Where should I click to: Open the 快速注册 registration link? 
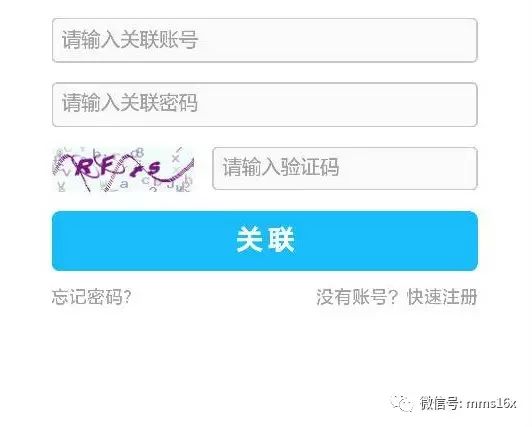coord(442,297)
